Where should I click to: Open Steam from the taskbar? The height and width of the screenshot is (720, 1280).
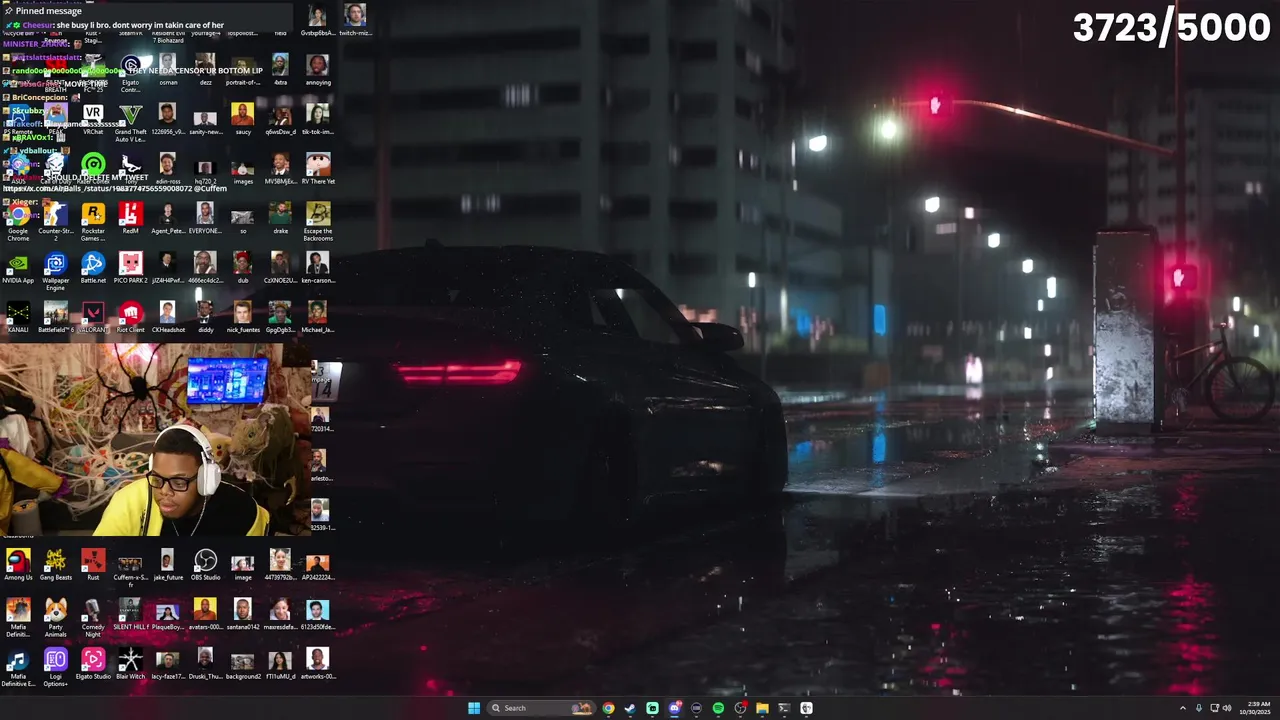click(630, 708)
